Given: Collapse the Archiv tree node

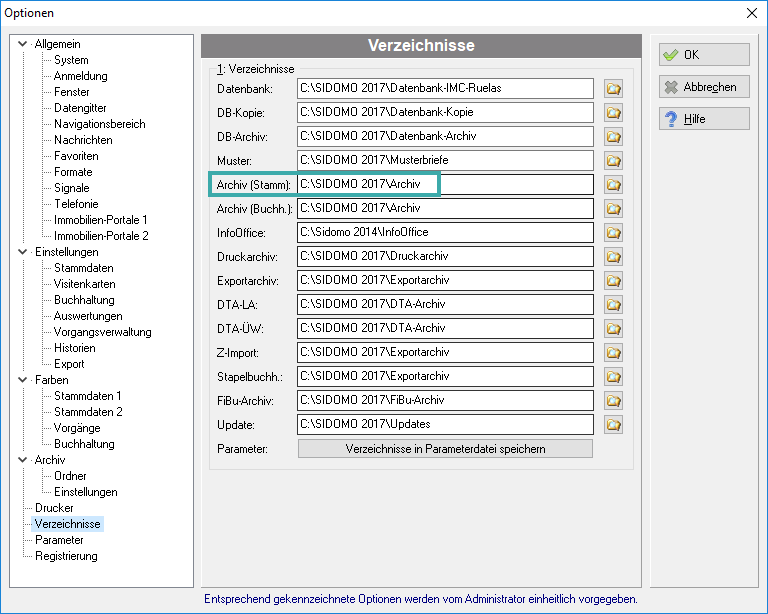Looking at the screenshot, I should (x=22, y=460).
